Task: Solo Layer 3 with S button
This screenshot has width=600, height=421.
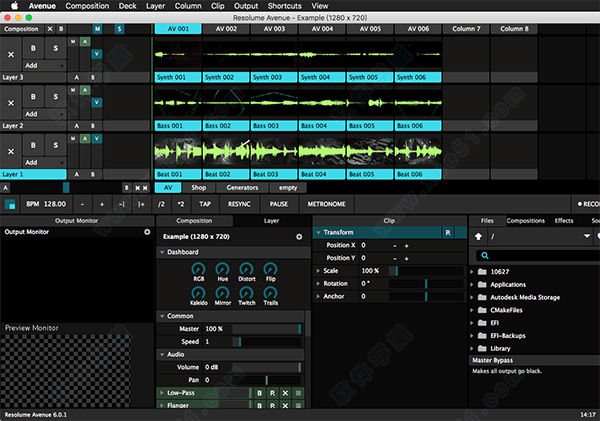Action: (x=56, y=48)
